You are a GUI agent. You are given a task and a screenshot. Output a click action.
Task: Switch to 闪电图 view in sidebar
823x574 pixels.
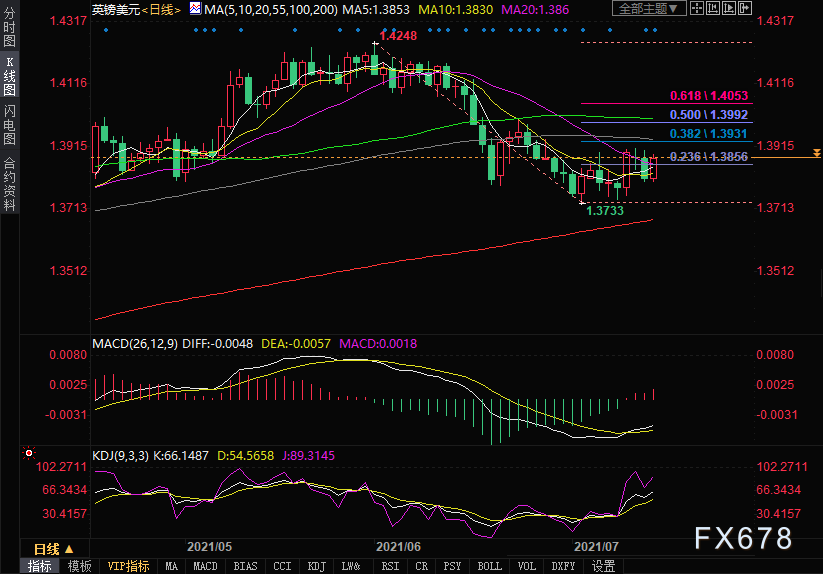9,123
